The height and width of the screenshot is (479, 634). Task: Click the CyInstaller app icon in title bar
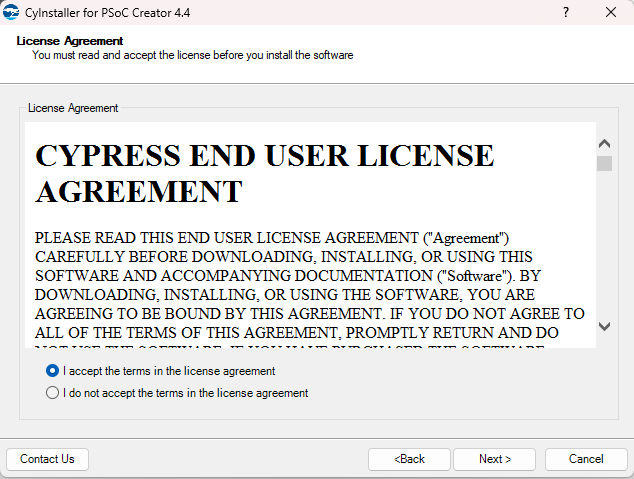point(11,12)
